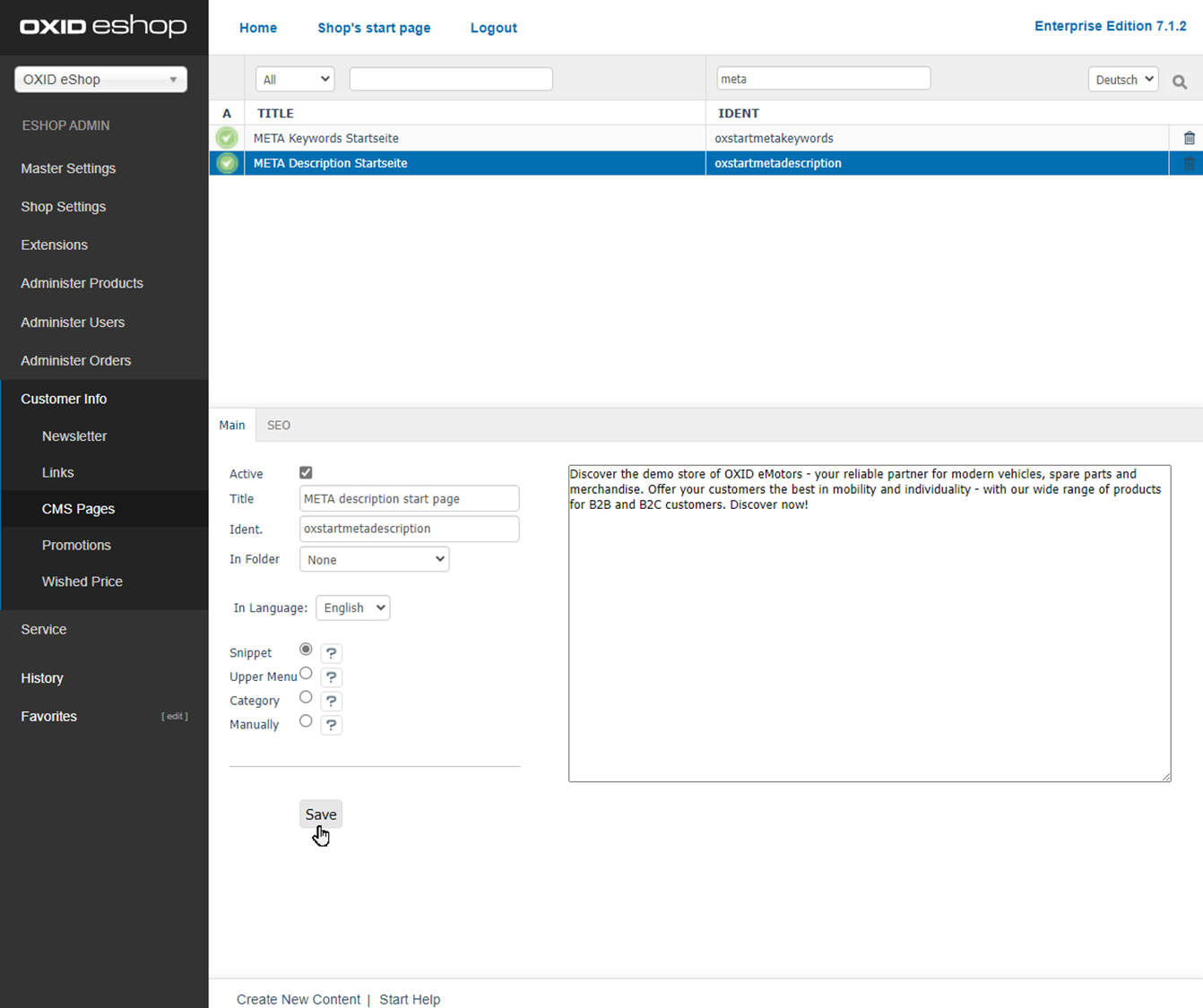Click the Ident search field containing meta
Screen dimensions: 1203x1008
[823, 79]
